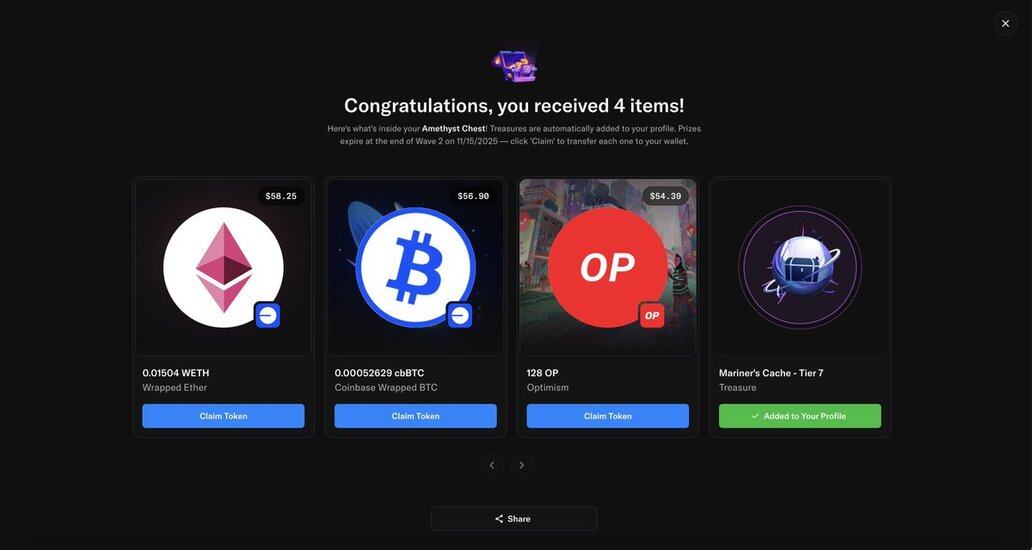Click the Mariner's Cache - Tier 7 title
Screen dimensions: 1032x550
[771, 373]
